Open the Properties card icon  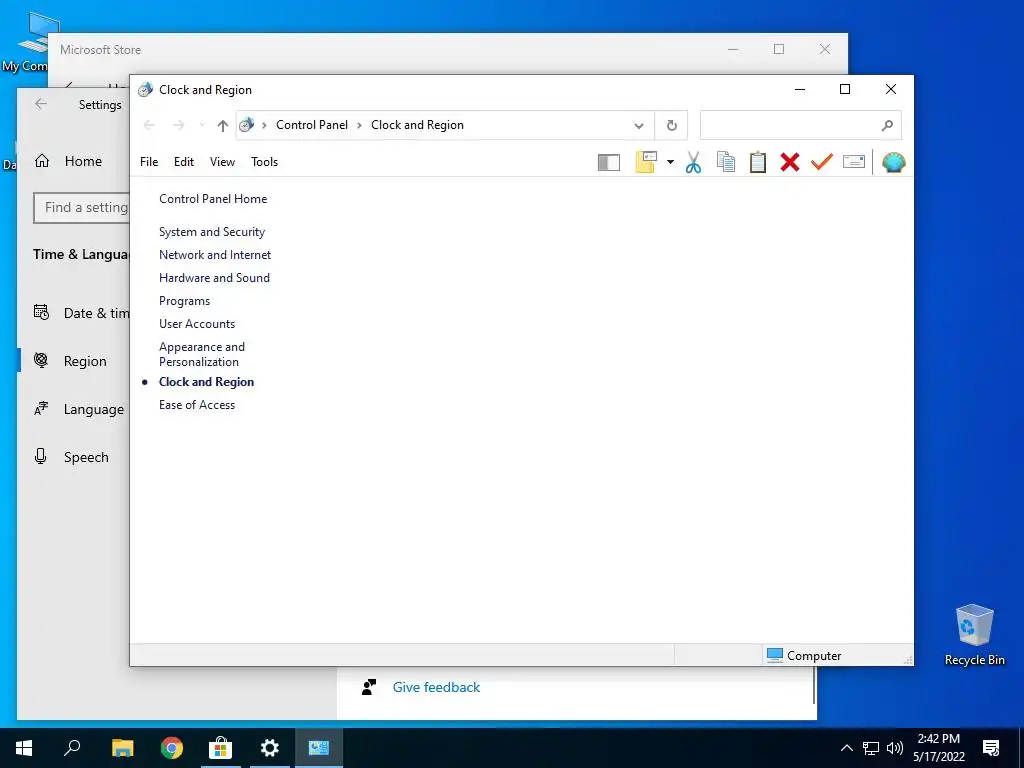click(x=854, y=161)
